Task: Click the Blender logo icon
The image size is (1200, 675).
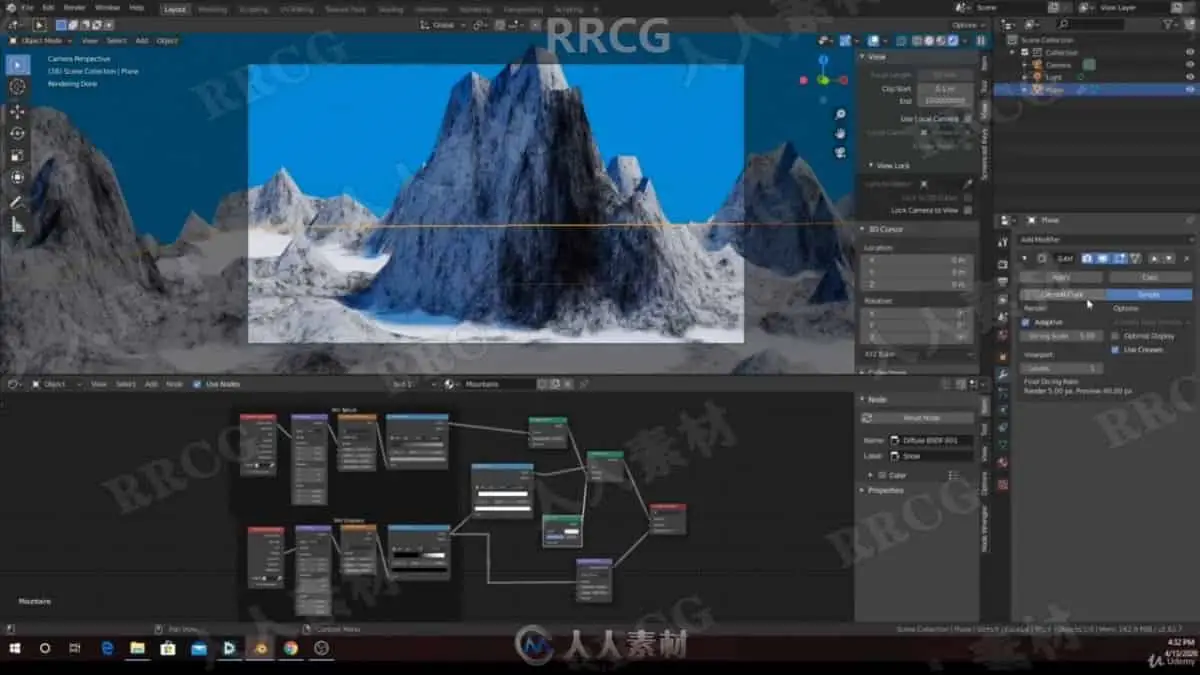Action: click(10, 7)
